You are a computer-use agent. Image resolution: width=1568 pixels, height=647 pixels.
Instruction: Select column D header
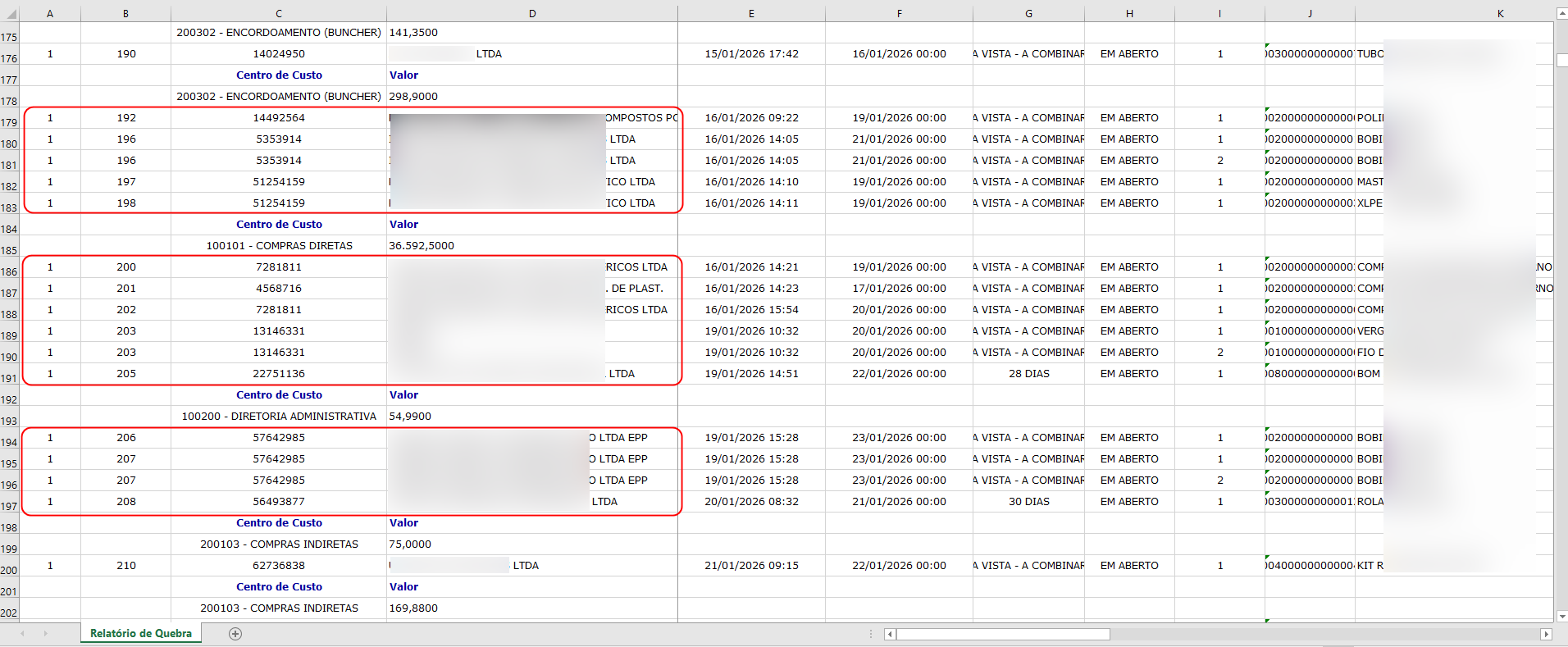532,14
